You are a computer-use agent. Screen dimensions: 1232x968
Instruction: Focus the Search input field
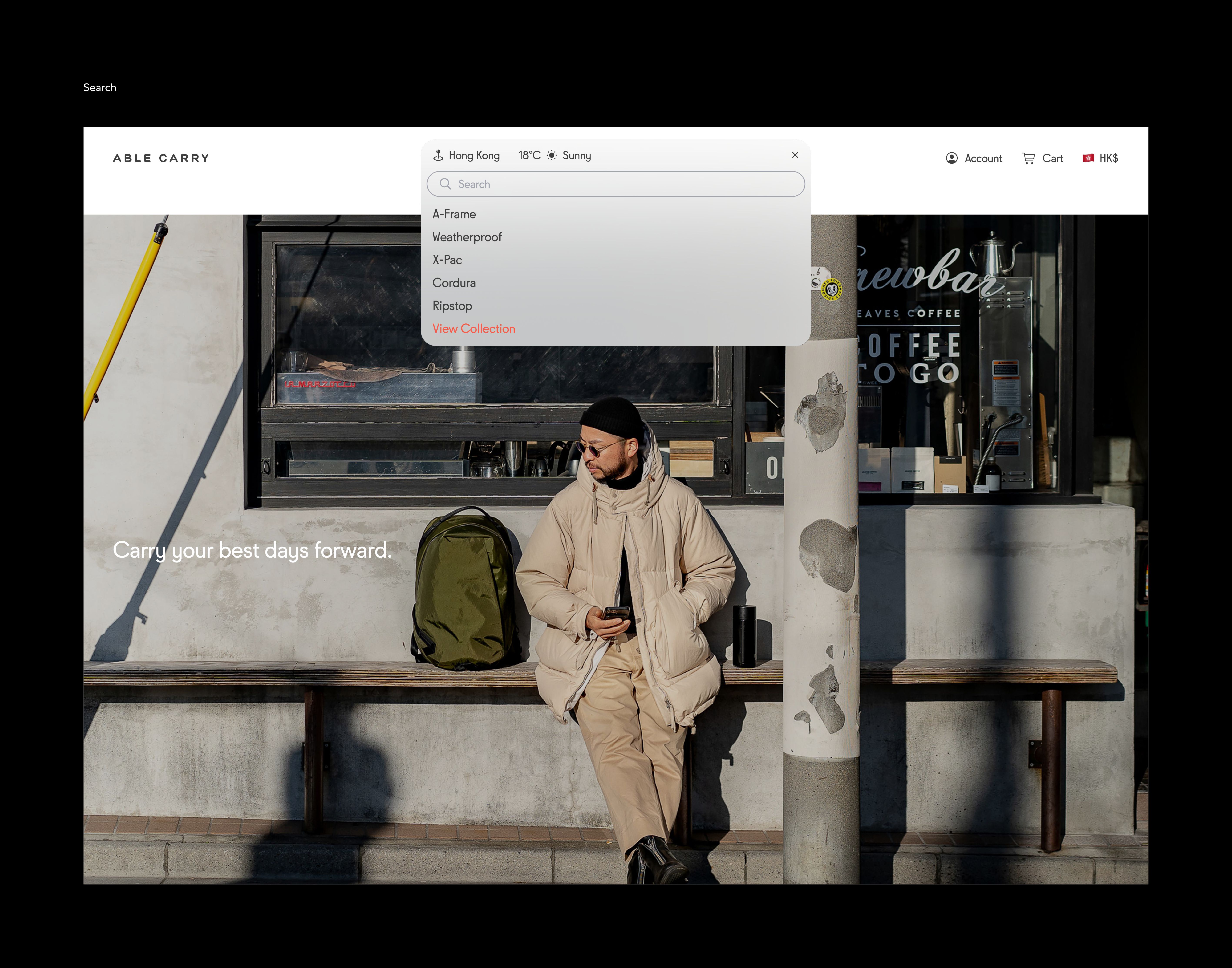[x=616, y=184]
